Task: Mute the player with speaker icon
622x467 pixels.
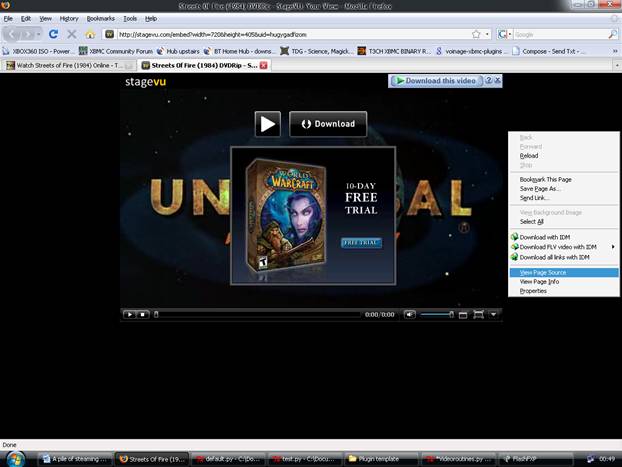Action: 409,315
